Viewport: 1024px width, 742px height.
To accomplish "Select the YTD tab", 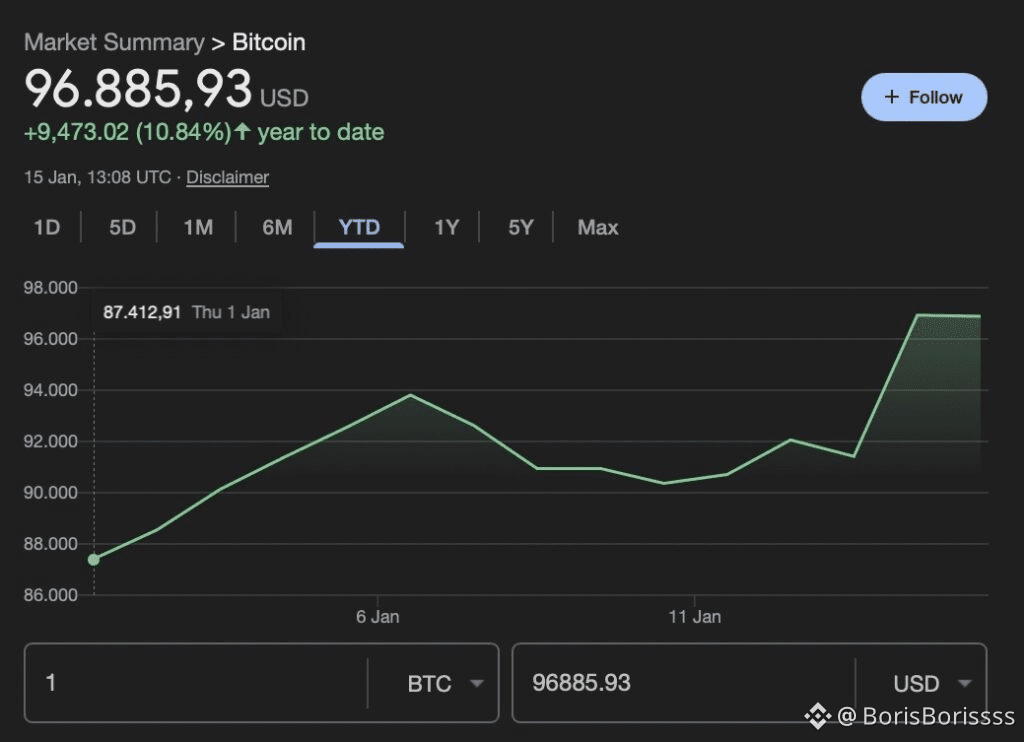I will click(x=359, y=227).
